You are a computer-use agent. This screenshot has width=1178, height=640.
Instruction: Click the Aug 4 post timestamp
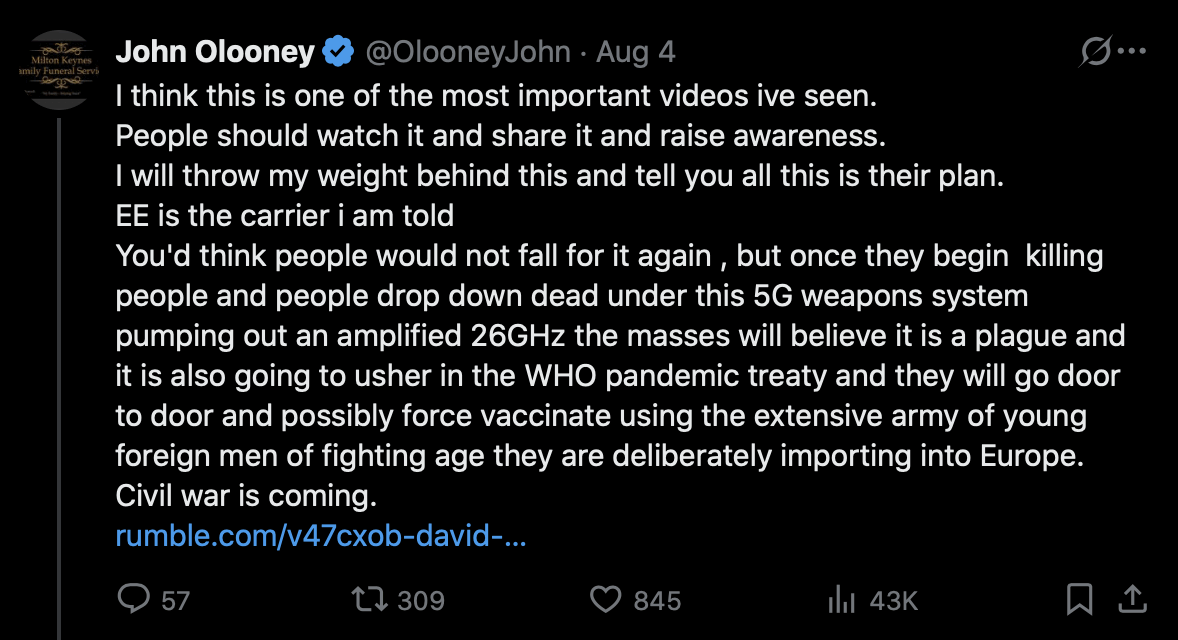[x=635, y=52]
